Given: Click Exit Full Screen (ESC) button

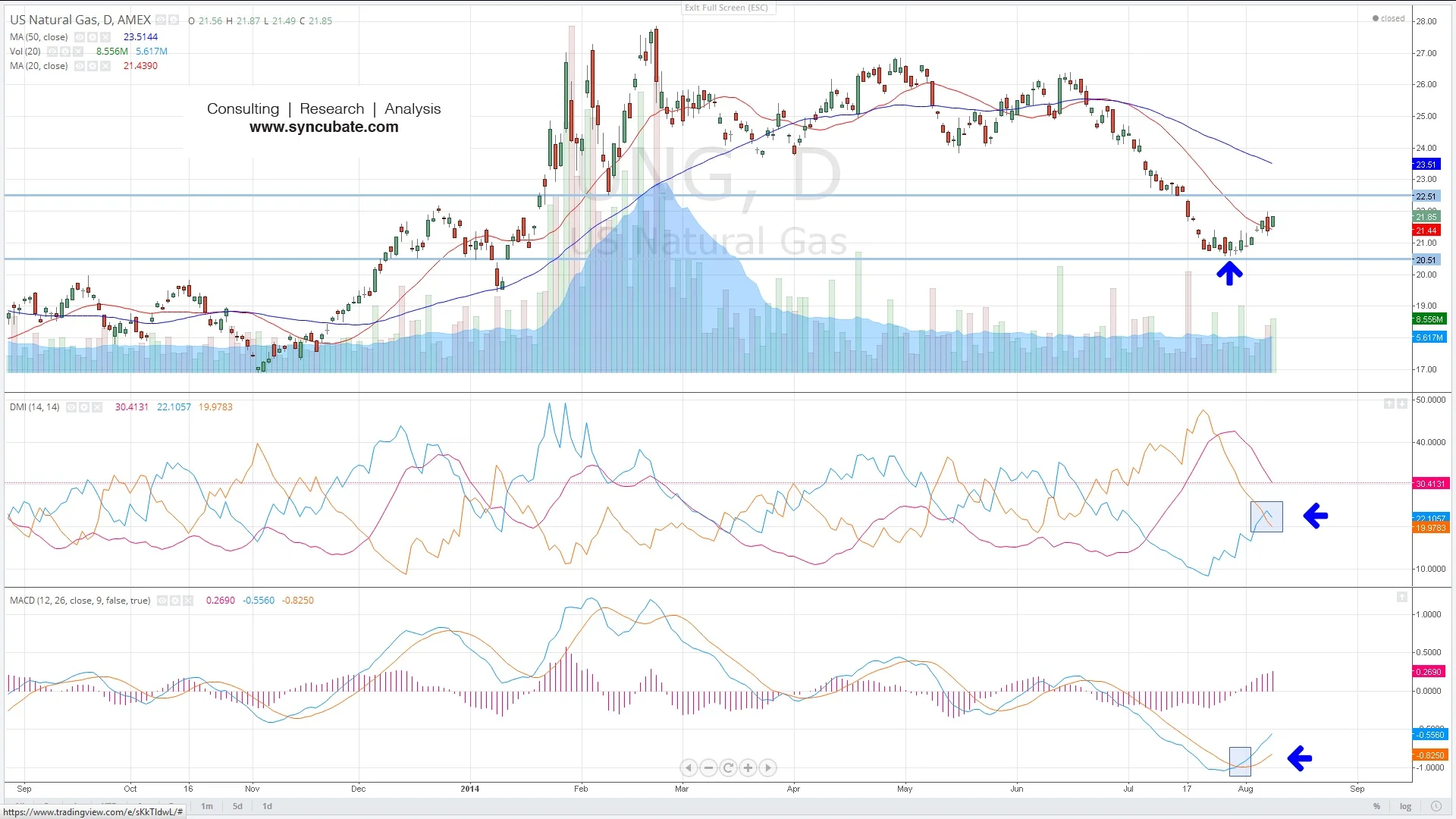Looking at the screenshot, I should (726, 8).
